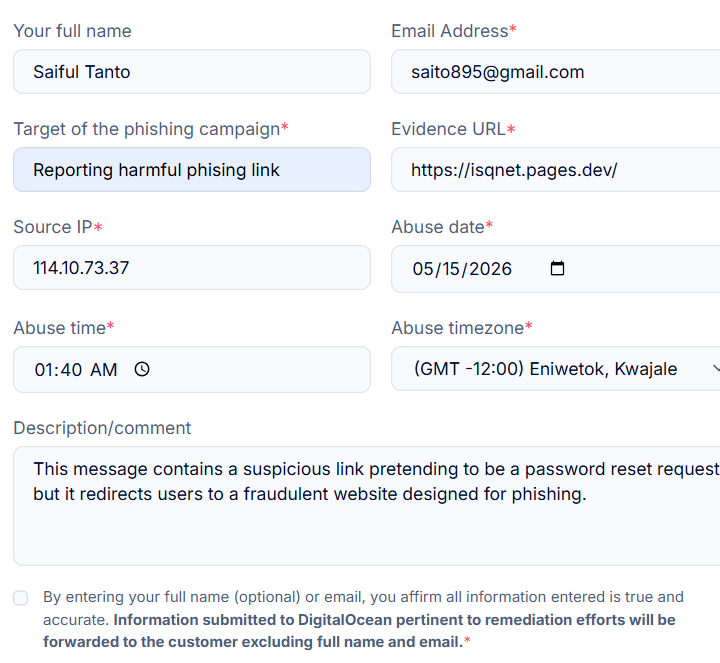The height and width of the screenshot is (663, 720).
Task: Click the Description/comment label
Action: [x=102, y=428]
